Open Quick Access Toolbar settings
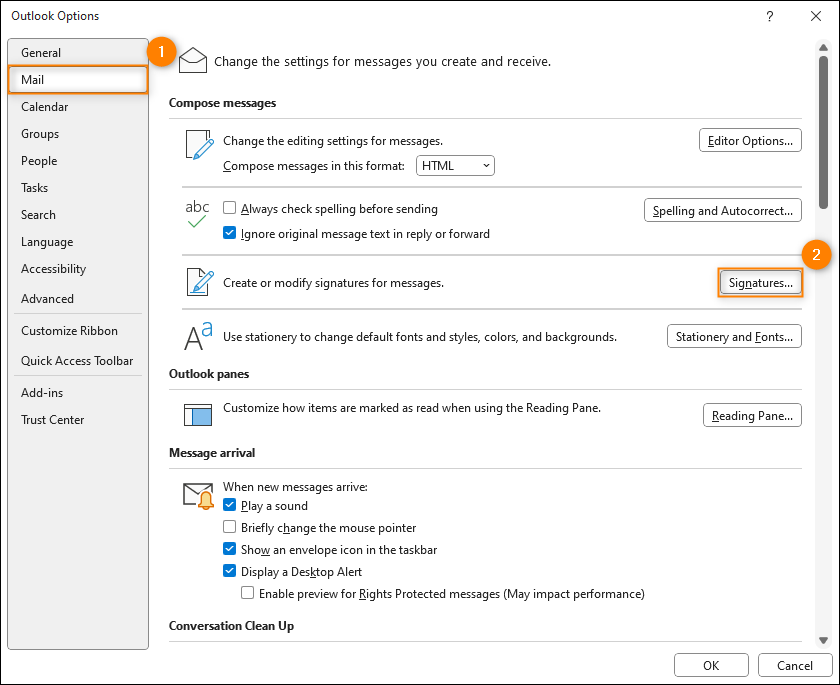Viewport: 840px width, 685px height. tap(78, 361)
